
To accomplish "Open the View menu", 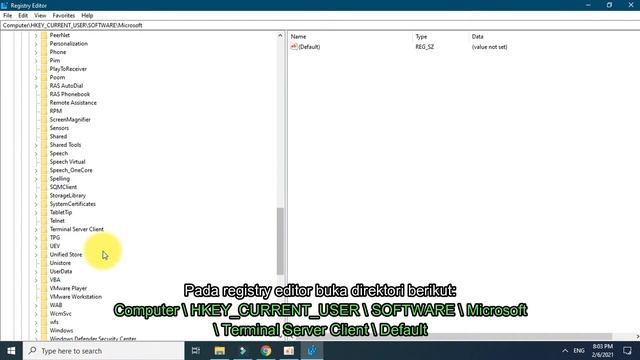I will [40, 16].
